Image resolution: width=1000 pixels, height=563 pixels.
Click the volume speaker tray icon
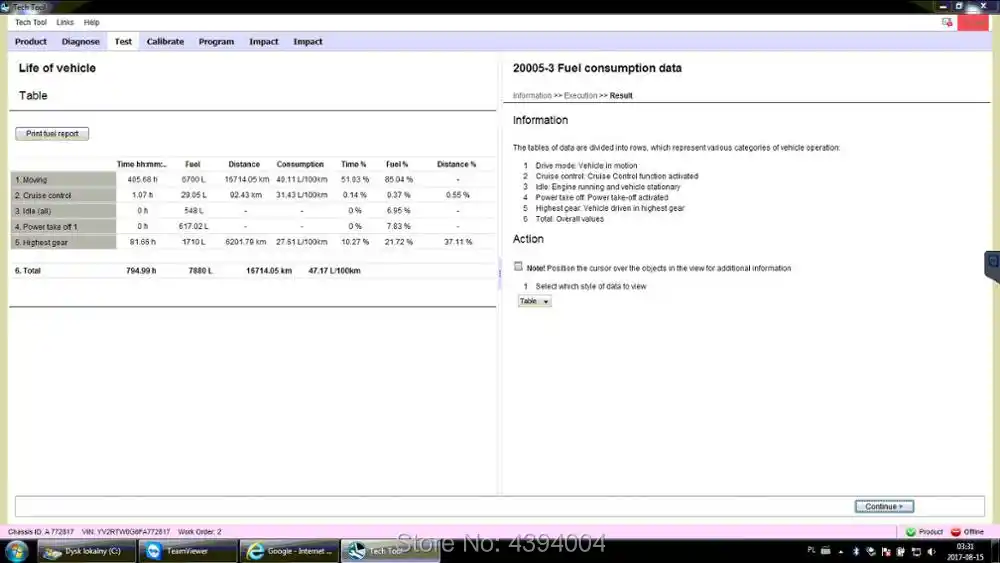(x=932, y=552)
